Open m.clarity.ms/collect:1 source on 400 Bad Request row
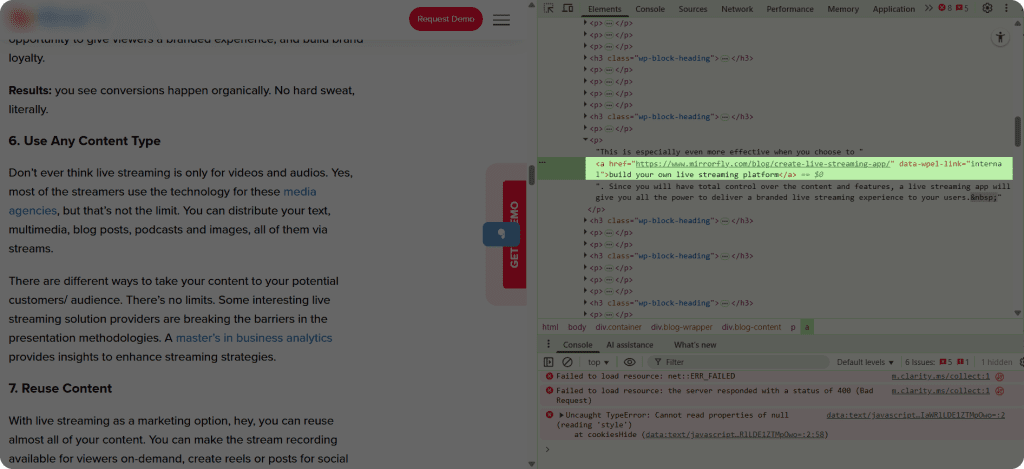The width and height of the screenshot is (1024, 469). (x=940, y=391)
